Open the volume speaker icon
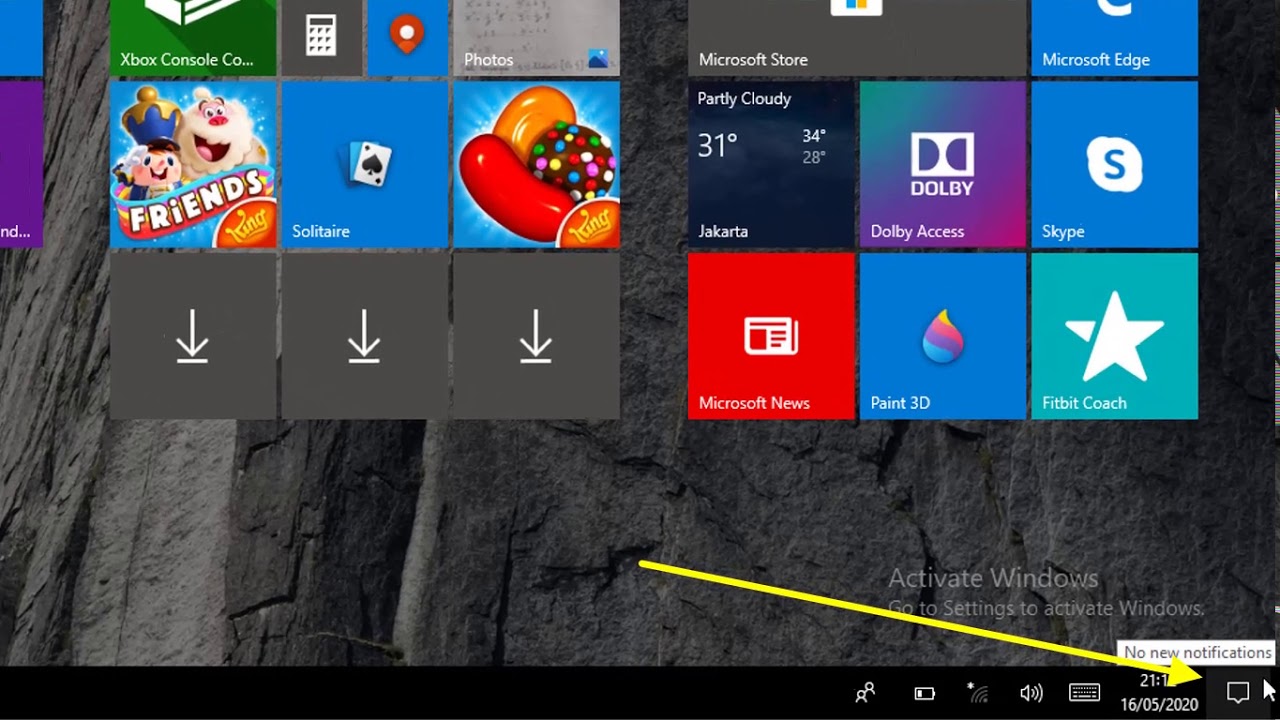1280x720 pixels. 1031,693
